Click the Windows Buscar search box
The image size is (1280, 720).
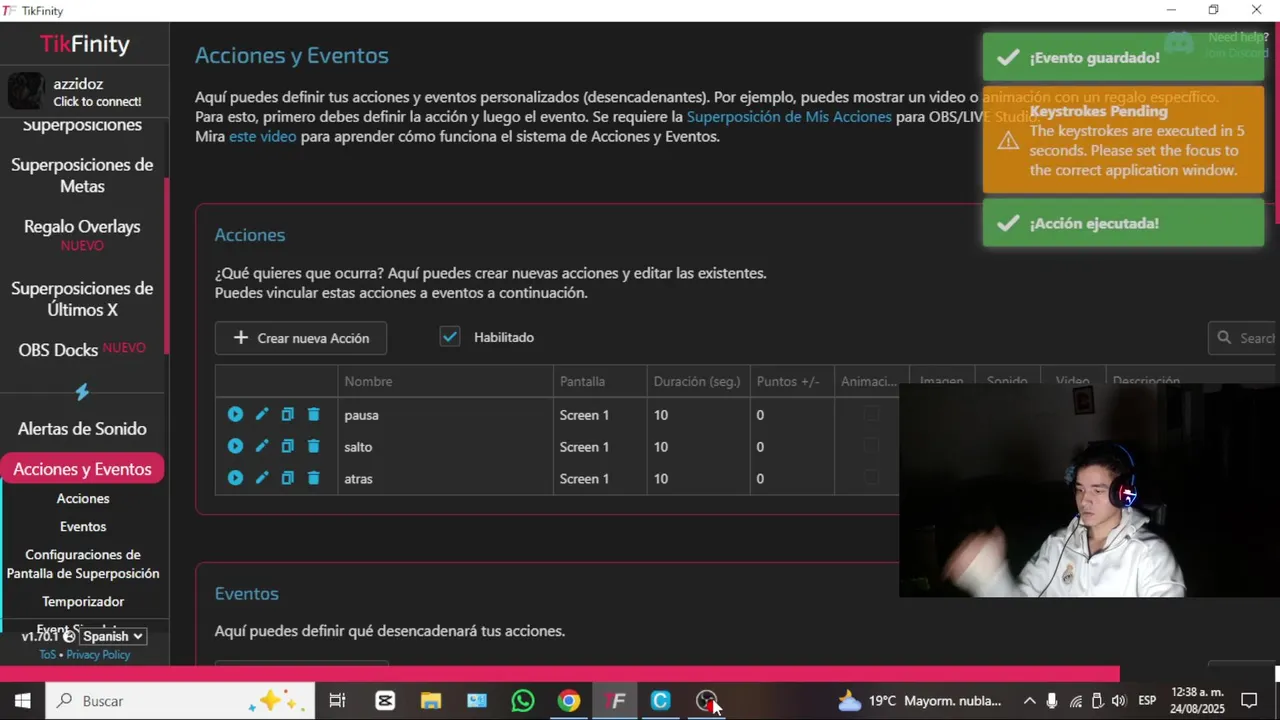click(180, 701)
